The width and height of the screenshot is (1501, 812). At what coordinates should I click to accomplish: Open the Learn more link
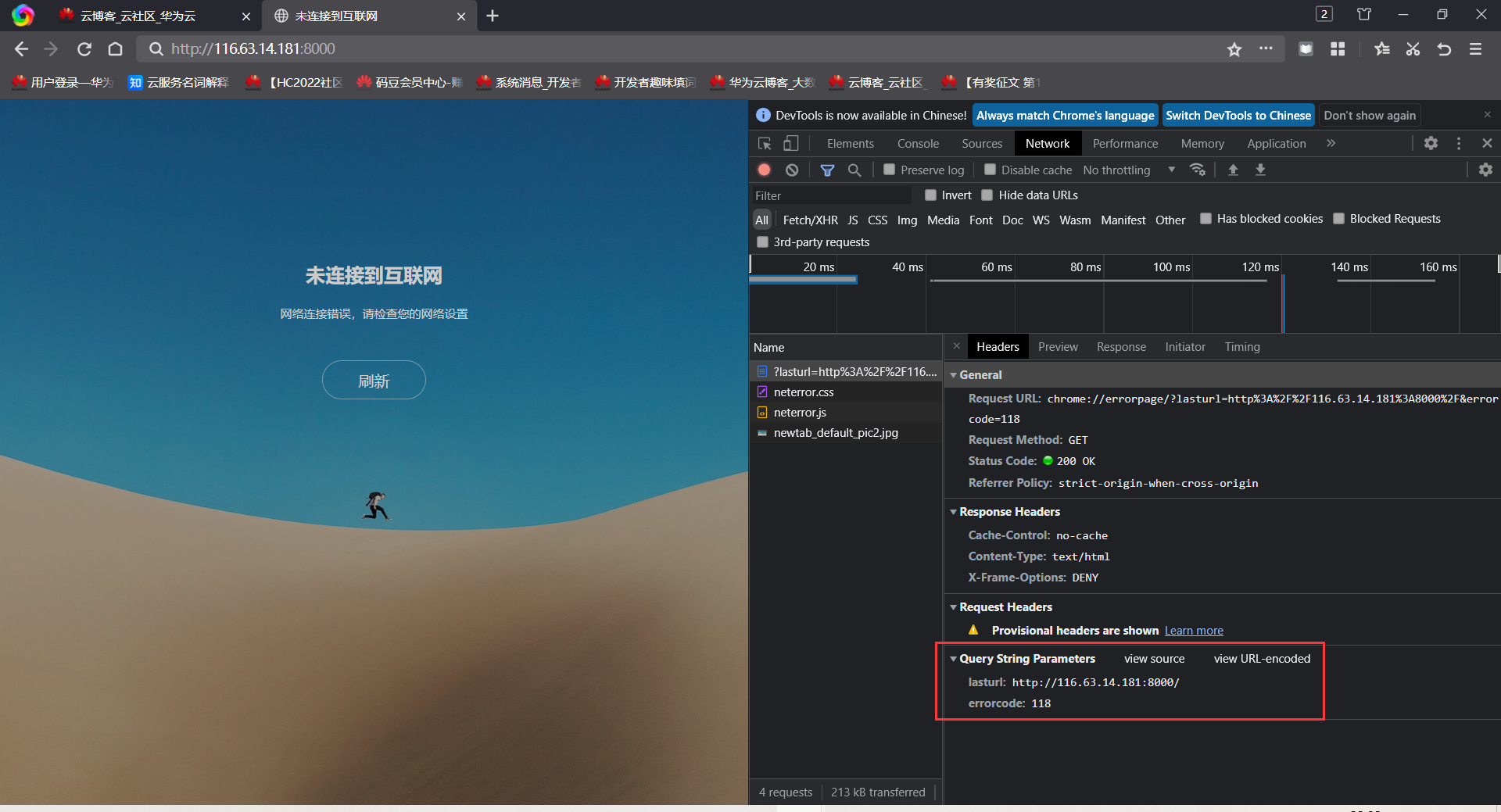tap(1194, 631)
